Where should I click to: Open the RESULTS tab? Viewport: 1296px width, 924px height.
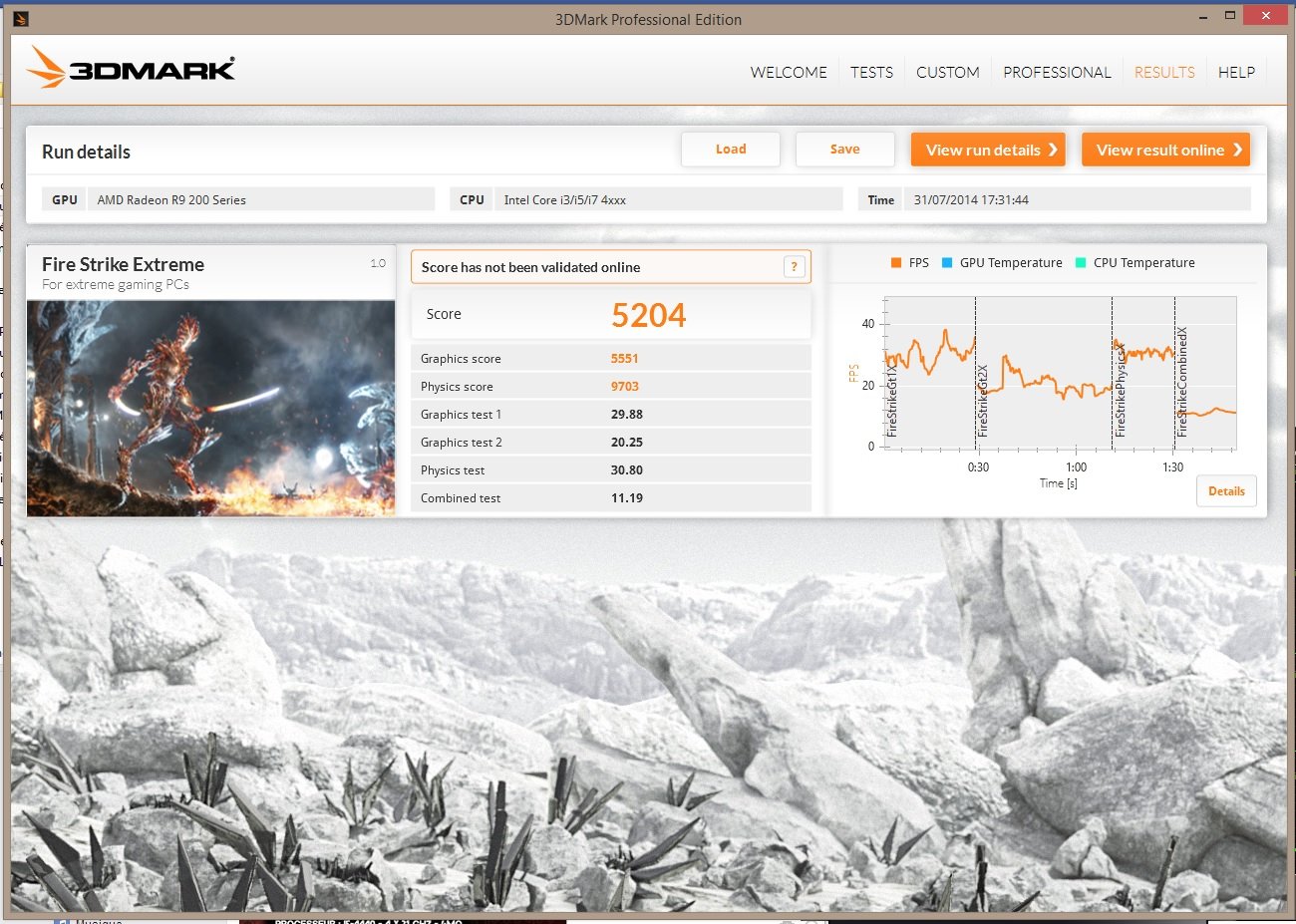[1164, 72]
